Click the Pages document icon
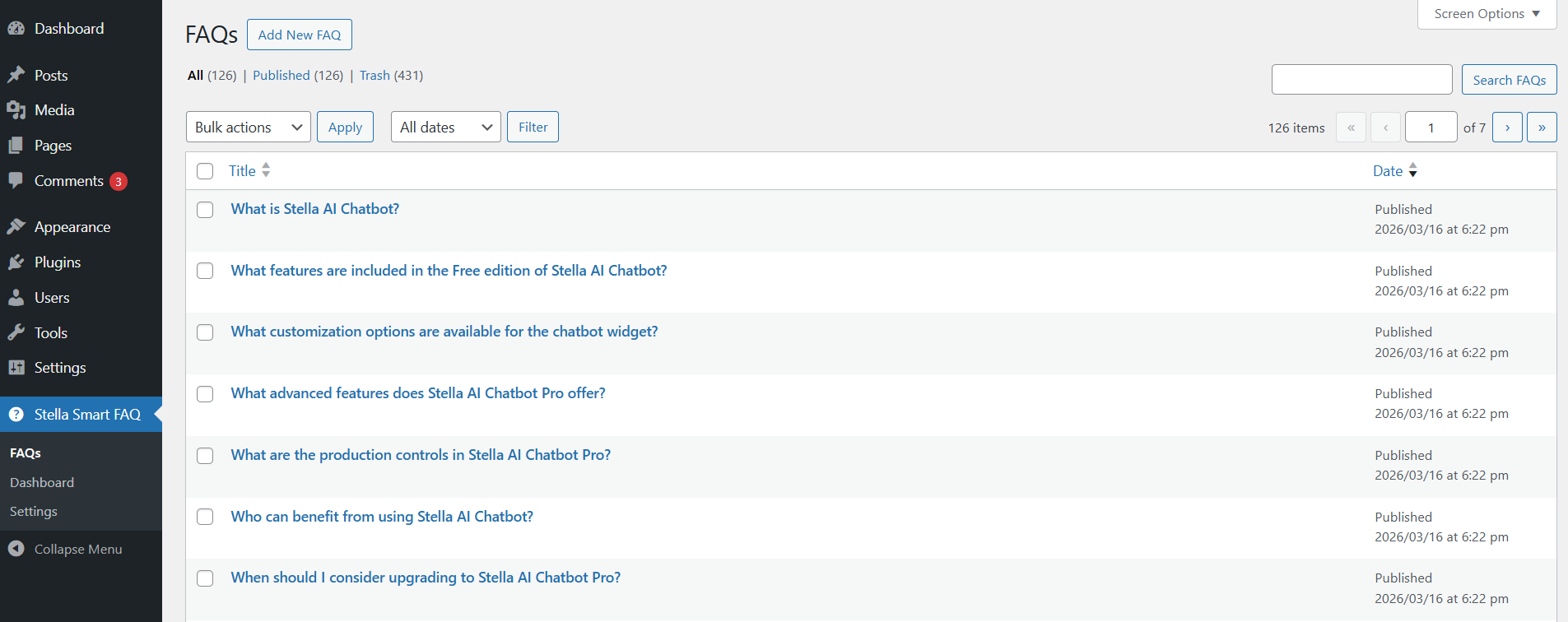The width and height of the screenshot is (1568, 622). (x=16, y=146)
